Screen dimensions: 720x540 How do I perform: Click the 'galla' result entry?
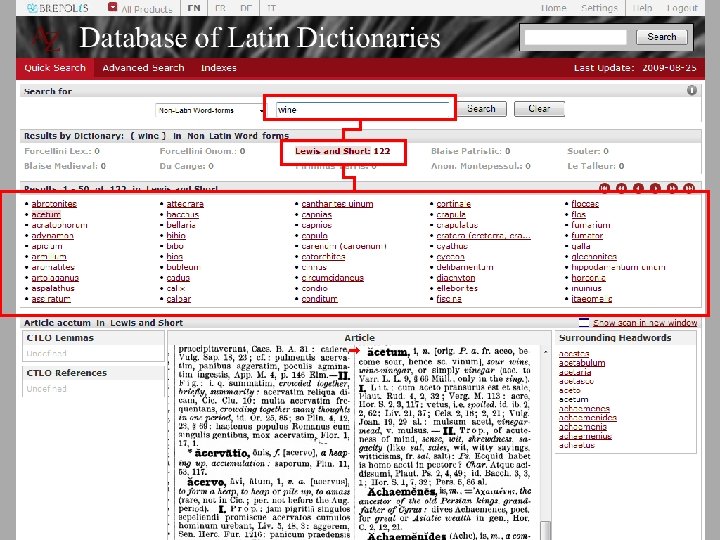[581, 246]
